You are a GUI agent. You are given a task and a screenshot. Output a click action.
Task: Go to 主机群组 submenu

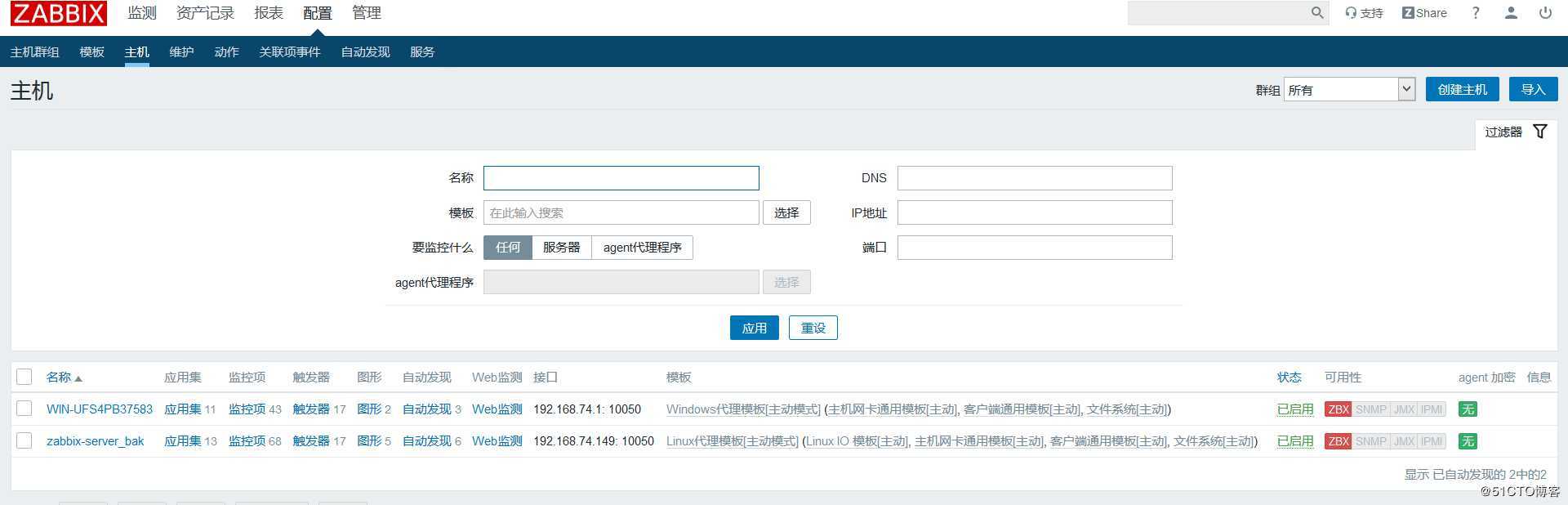35,51
